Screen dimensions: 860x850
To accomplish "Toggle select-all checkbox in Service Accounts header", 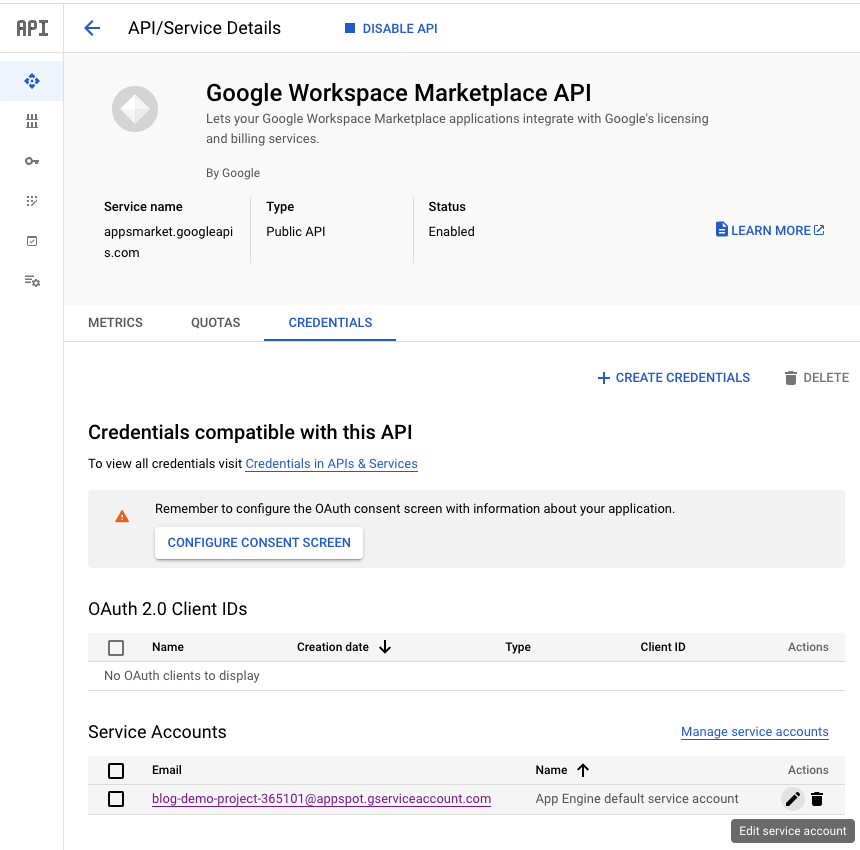I will tap(116, 770).
